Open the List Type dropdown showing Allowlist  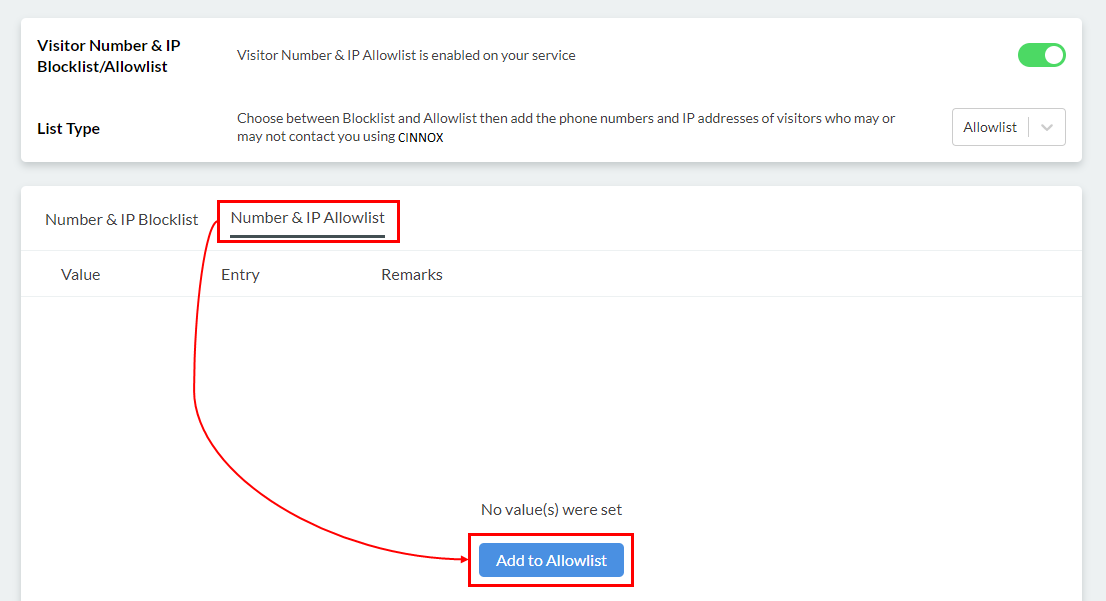click(990, 127)
